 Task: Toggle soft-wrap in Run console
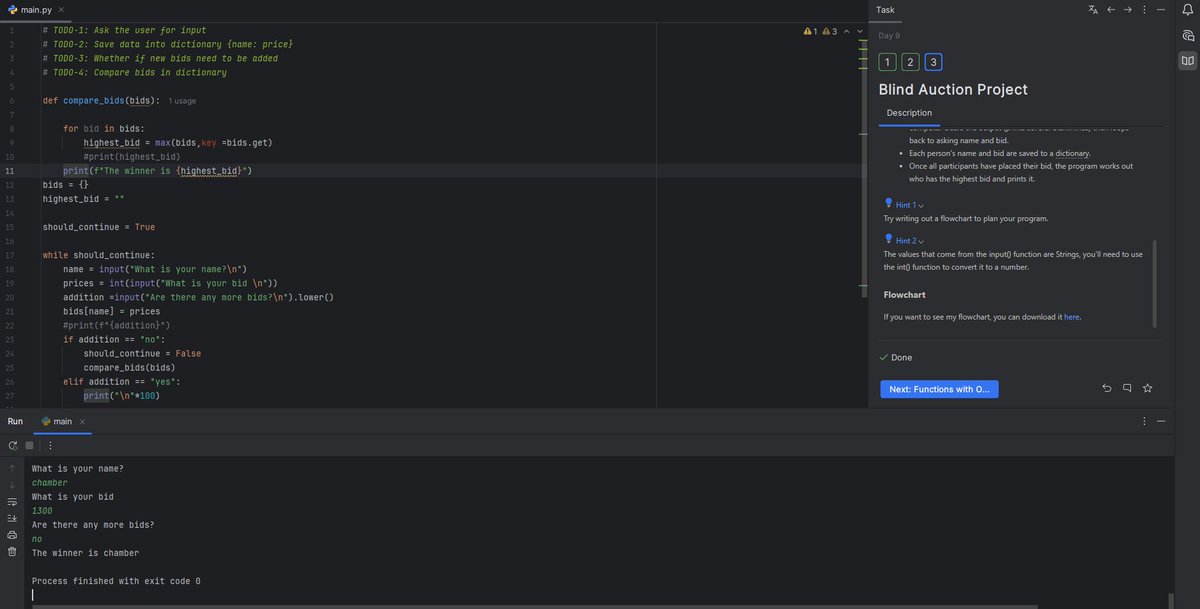click(x=12, y=502)
